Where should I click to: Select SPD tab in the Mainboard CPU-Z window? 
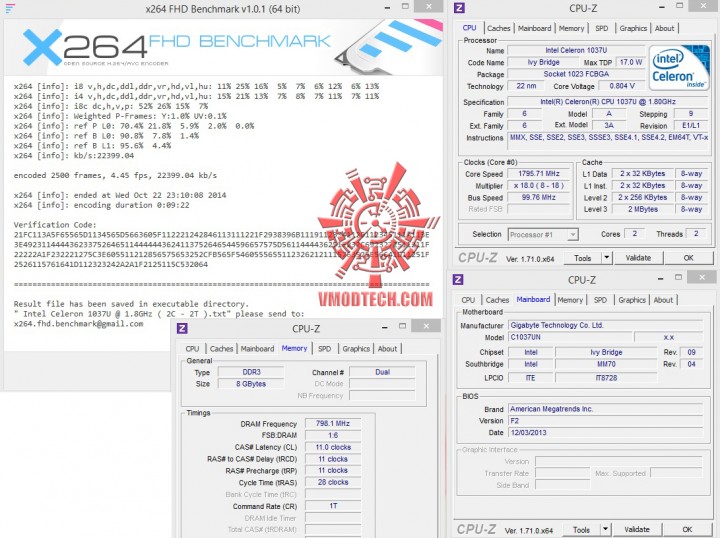[x=600, y=300]
